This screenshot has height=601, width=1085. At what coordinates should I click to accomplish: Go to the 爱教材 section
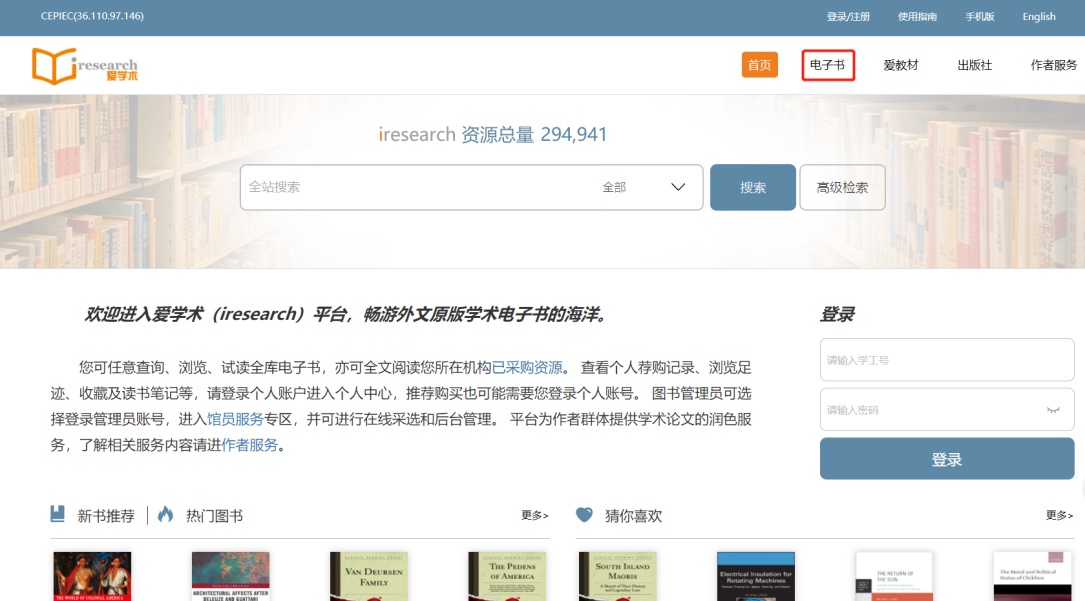coord(900,65)
